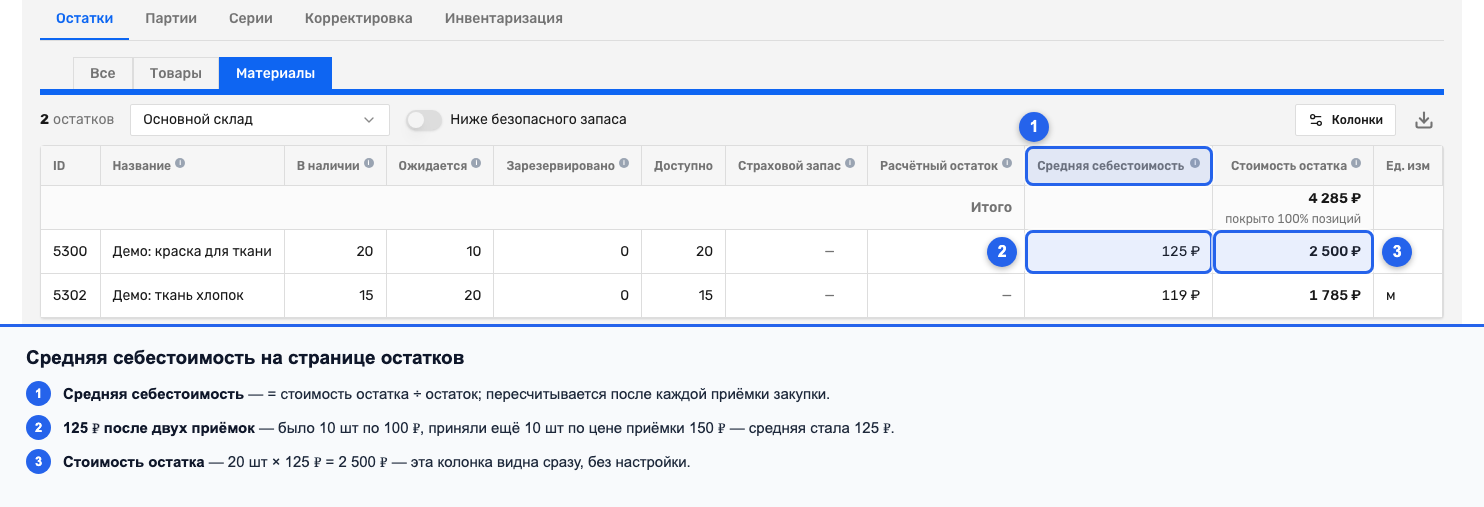Click info icon next to Ожидается header

point(476,165)
